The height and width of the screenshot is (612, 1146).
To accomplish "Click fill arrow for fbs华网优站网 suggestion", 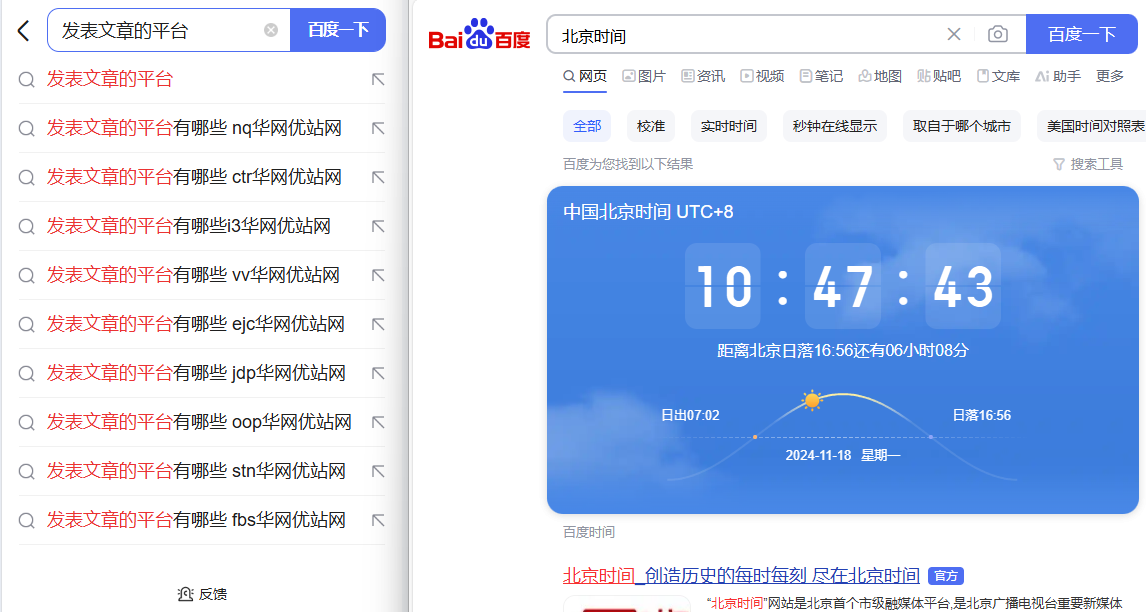I will click(x=378, y=521).
